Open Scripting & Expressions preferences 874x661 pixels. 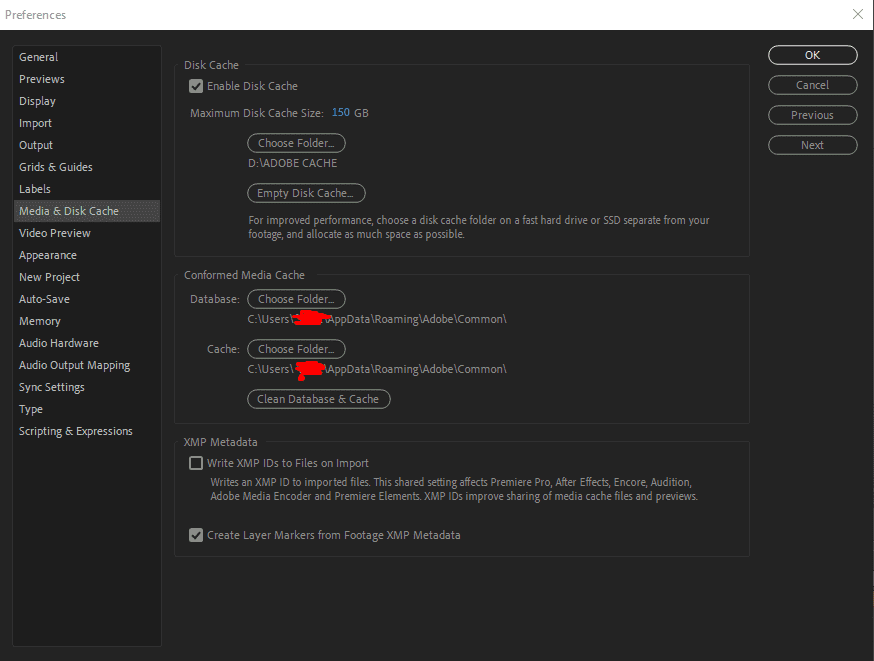(75, 431)
